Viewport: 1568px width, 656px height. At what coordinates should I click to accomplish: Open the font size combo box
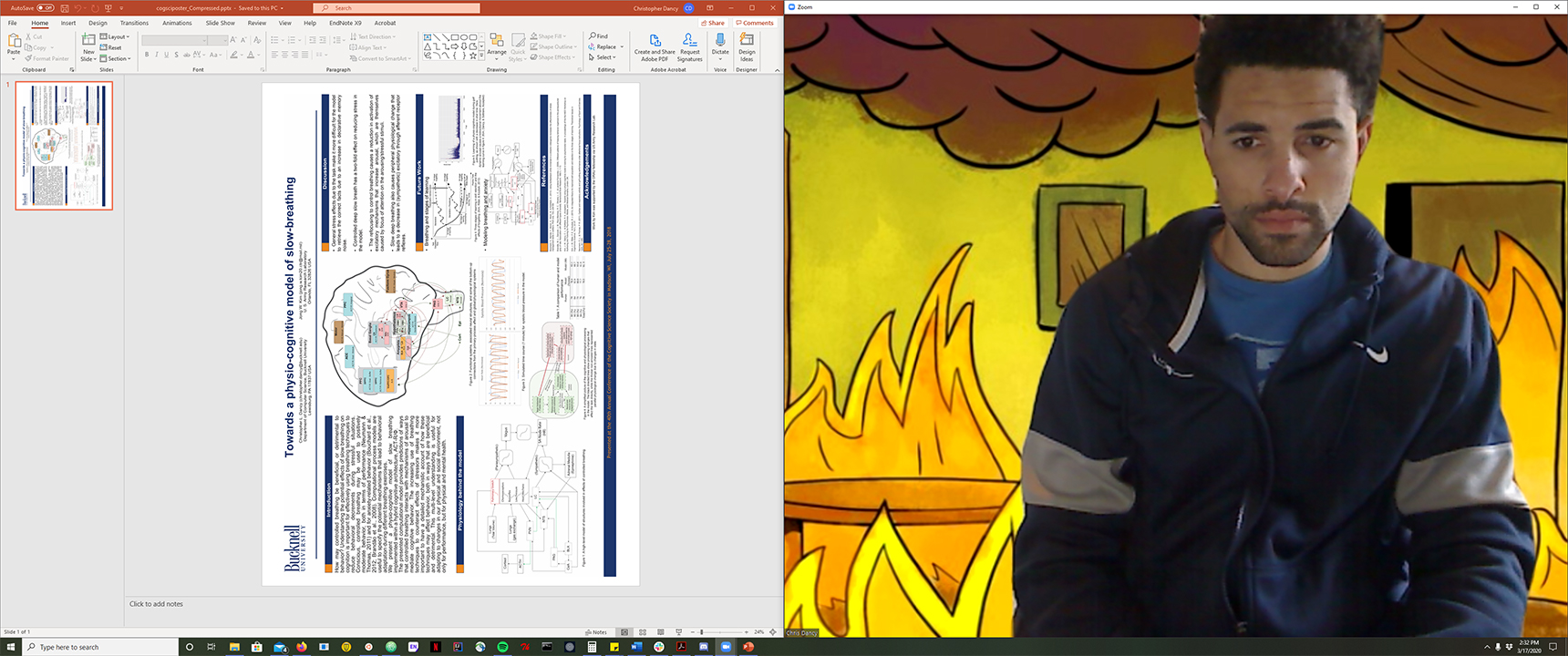(x=217, y=40)
